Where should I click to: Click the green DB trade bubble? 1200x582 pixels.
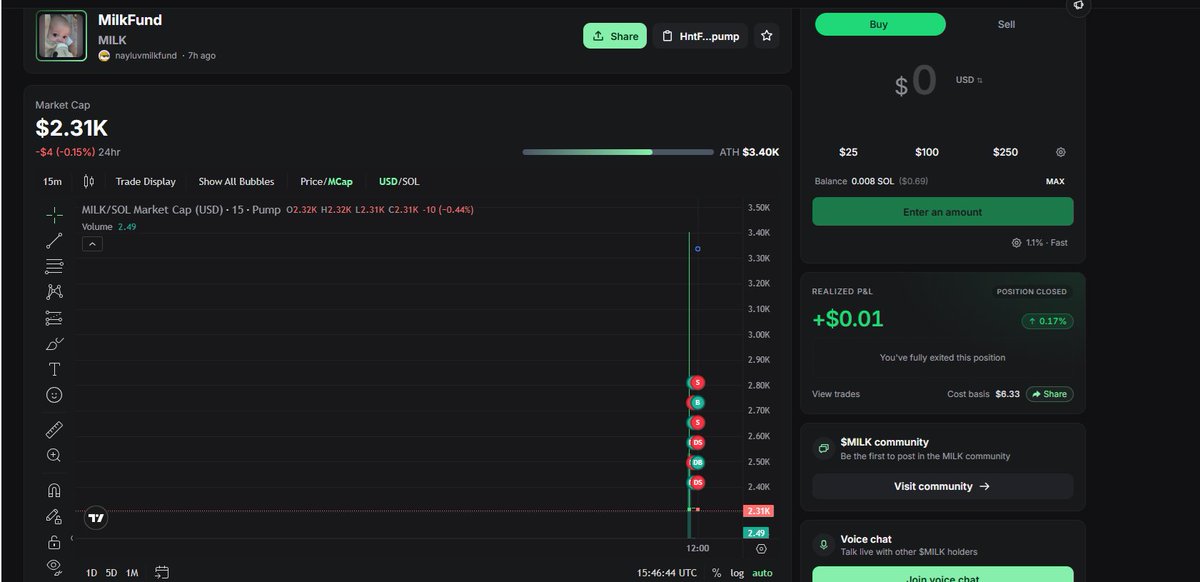coord(698,462)
